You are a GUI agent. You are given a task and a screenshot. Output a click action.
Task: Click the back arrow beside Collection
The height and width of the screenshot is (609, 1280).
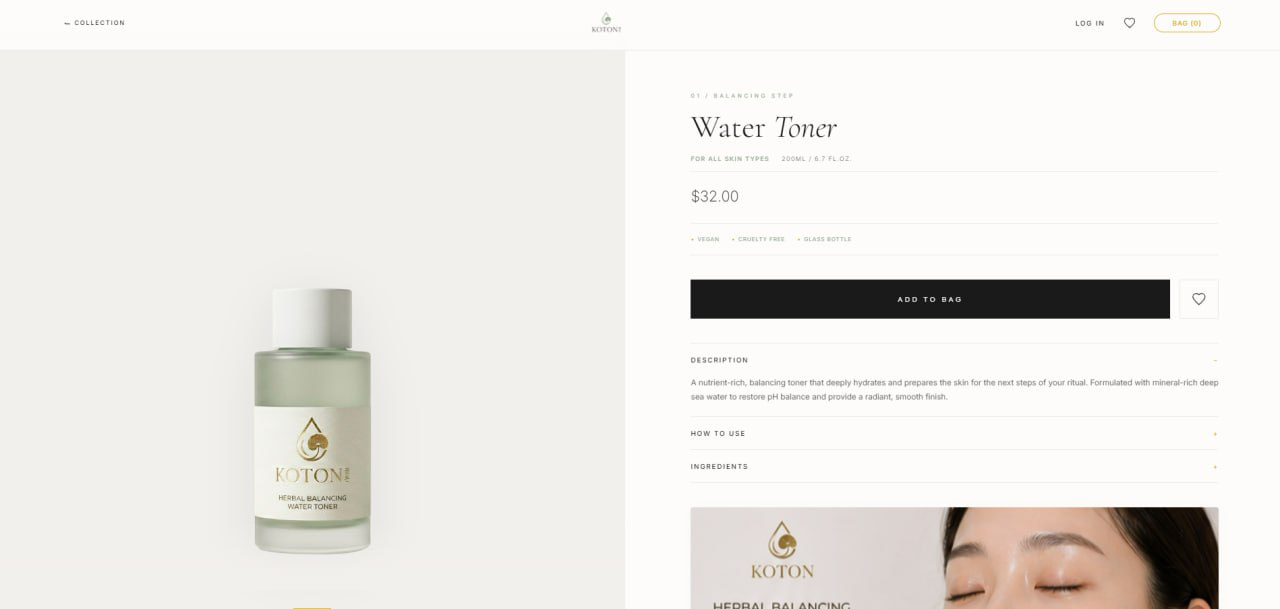coord(67,23)
